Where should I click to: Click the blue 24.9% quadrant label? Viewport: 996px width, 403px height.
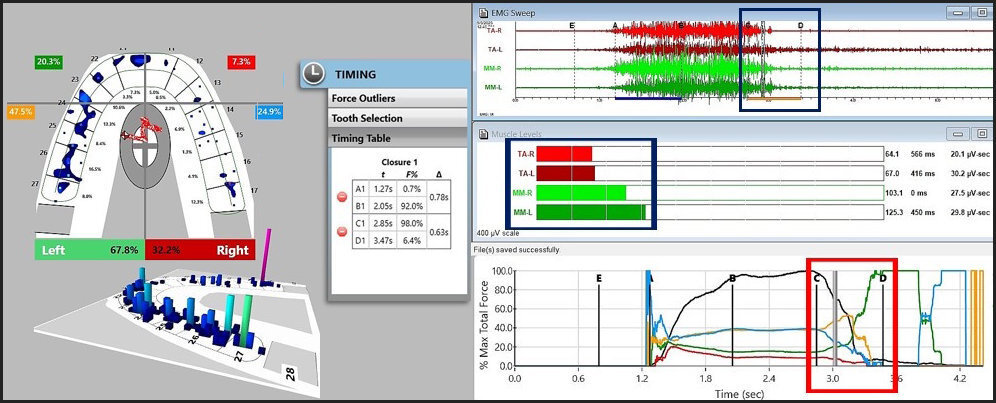click(x=267, y=112)
